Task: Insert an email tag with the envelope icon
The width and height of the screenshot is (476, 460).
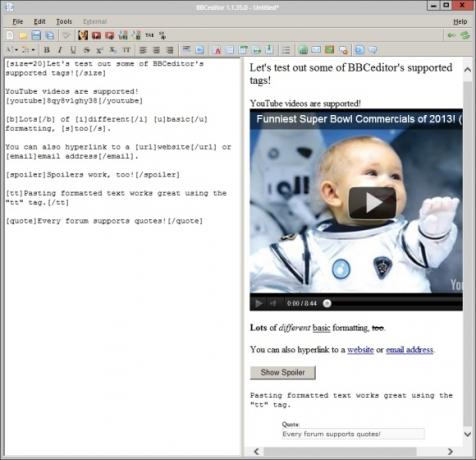Action: (x=316, y=50)
